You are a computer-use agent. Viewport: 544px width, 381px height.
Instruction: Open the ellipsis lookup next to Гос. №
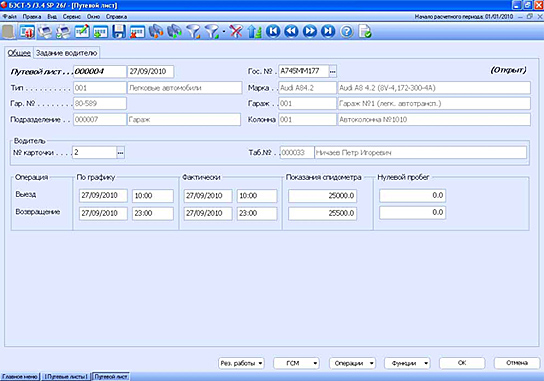pyautogui.click(x=332, y=71)
